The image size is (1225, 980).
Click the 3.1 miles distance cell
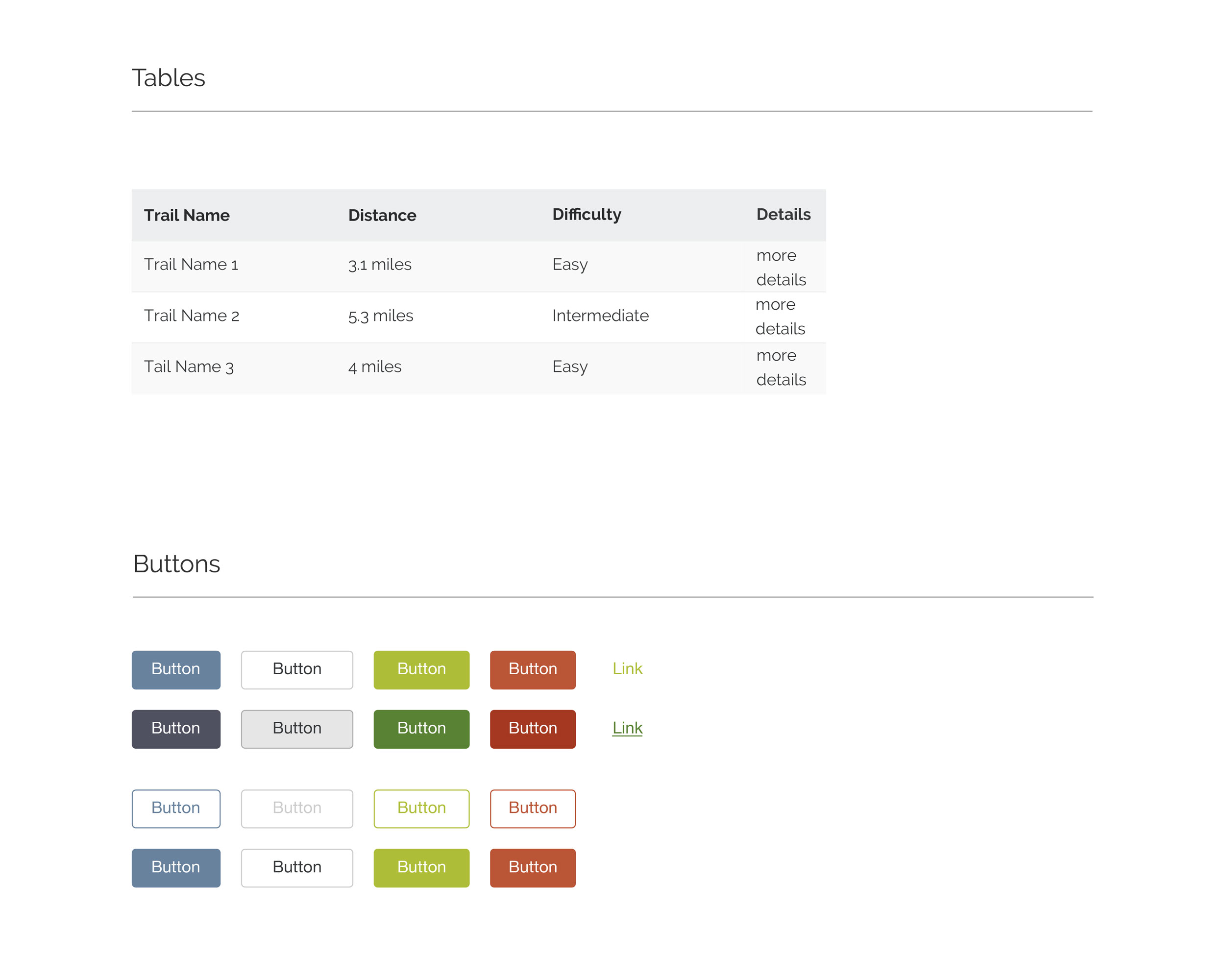point(380,265)
